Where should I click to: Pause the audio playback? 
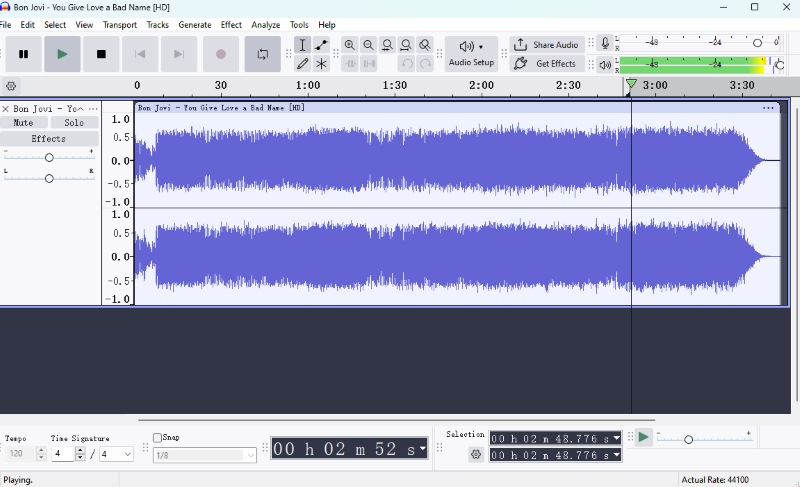24,54
